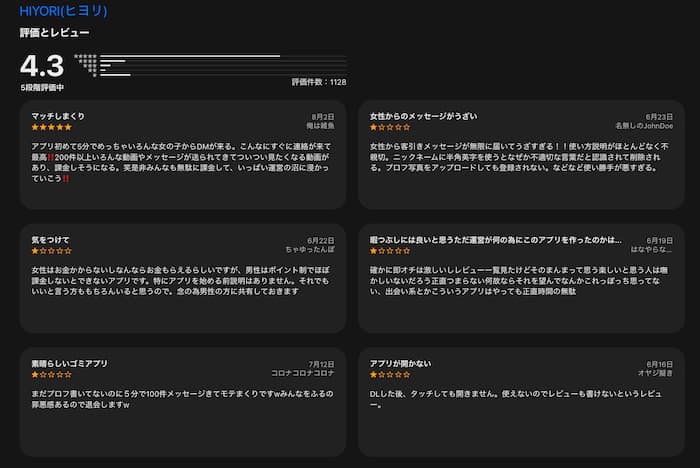Click the one-star rating of 女性からのメッセージがうざい review
The height and width of the screenshot is (468, 700).
390,128
